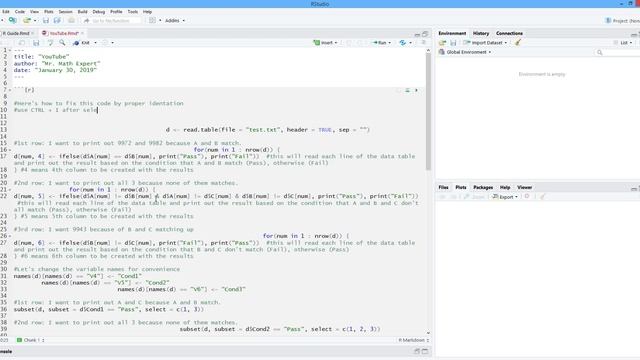Switch to the Plots tab
Viewport: 640px width, 360px height.
pos(461,187)
